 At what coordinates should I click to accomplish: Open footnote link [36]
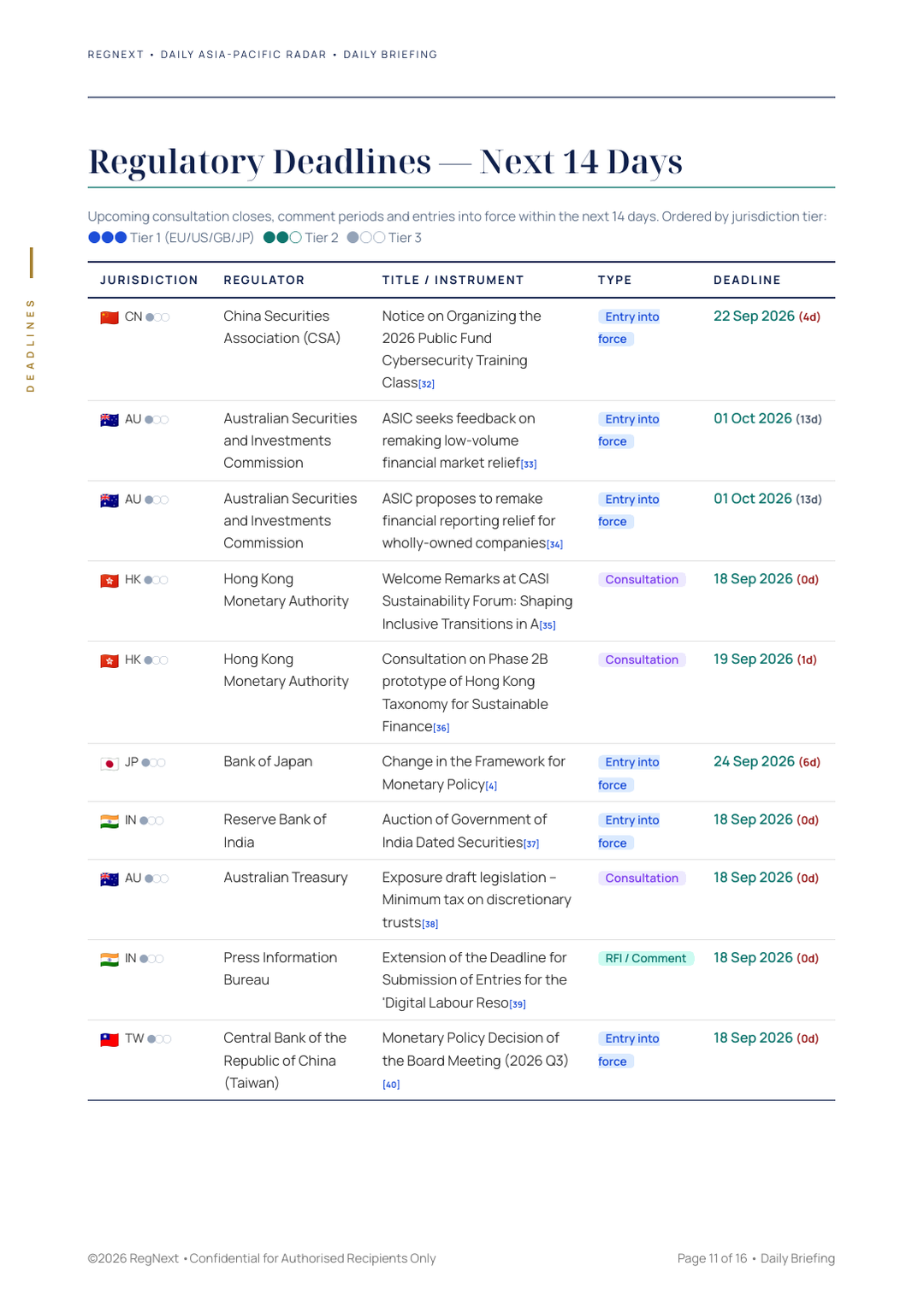click(x=441, y=728)
